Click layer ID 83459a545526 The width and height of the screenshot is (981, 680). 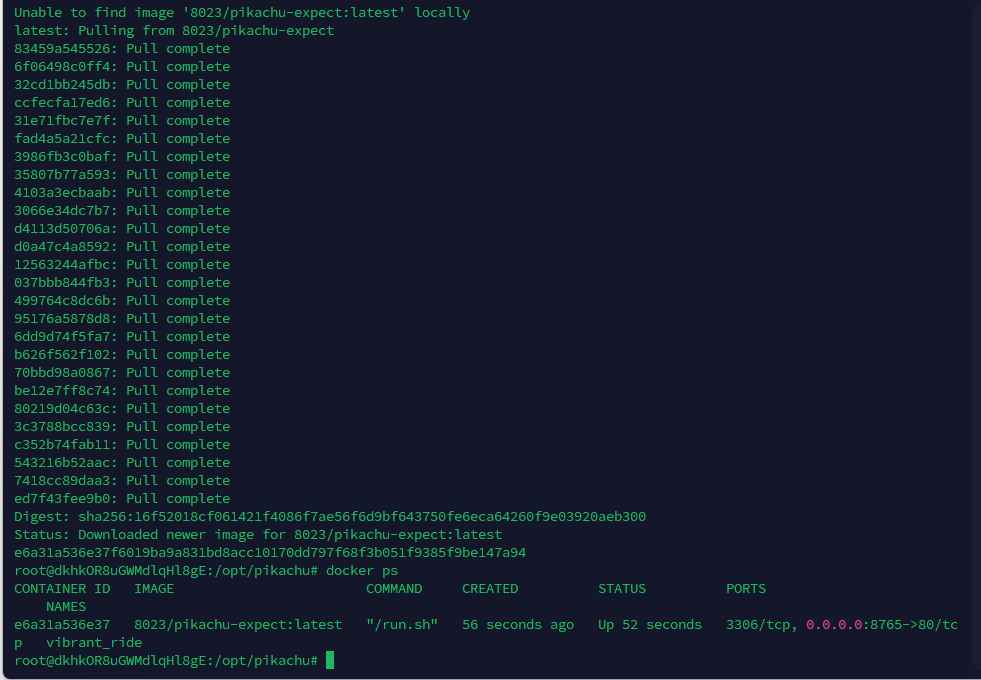[x=66, y=49]
